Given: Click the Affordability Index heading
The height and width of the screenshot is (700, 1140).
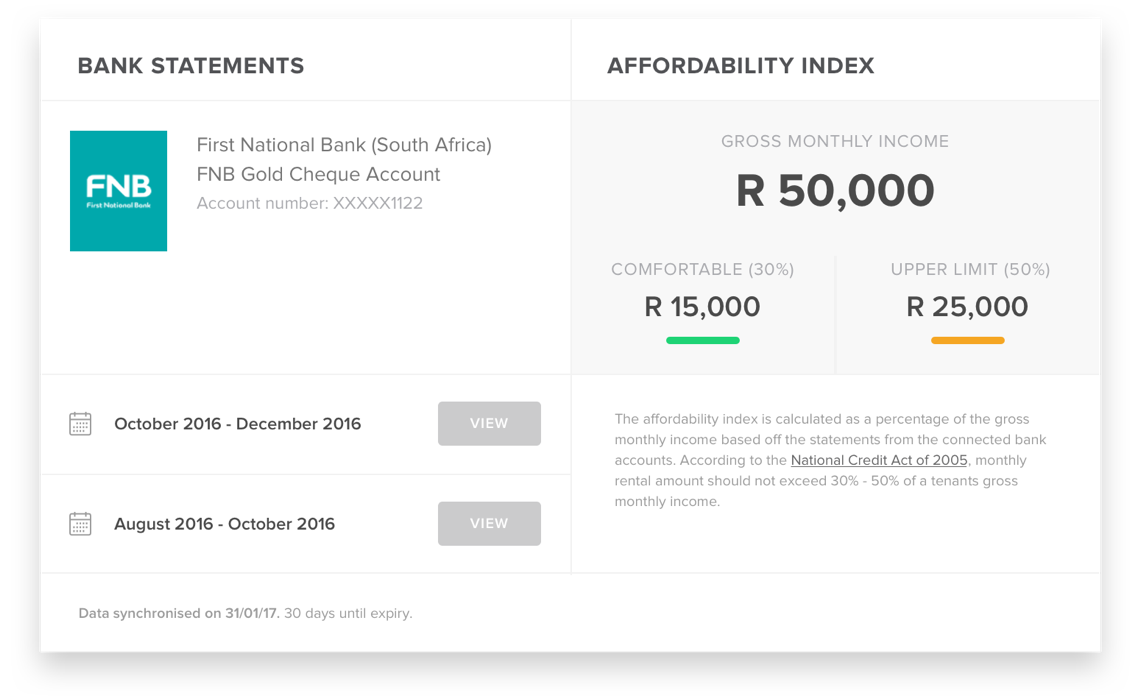Looking at the screenshot, I should [741, 66].
